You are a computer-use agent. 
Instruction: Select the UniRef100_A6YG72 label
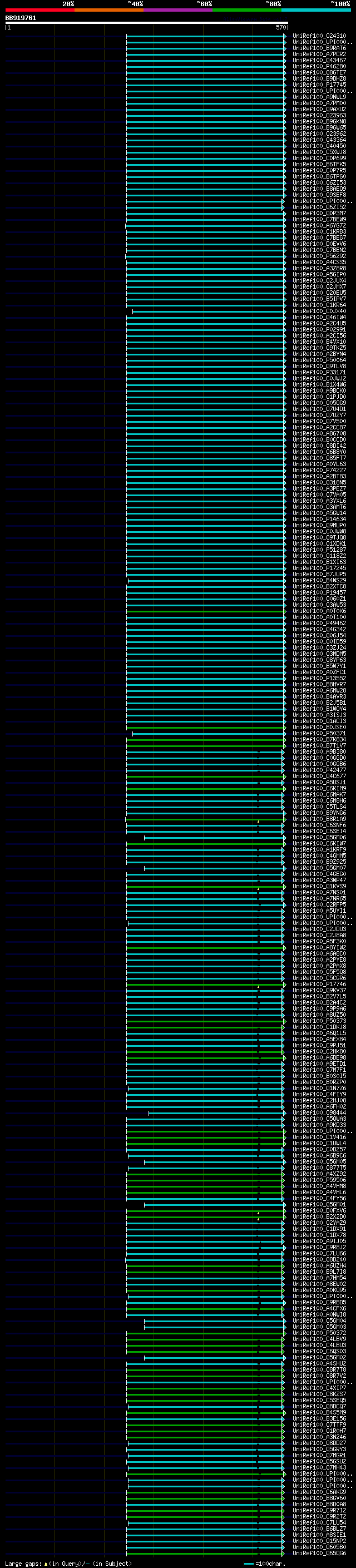(x=319, y=225)
